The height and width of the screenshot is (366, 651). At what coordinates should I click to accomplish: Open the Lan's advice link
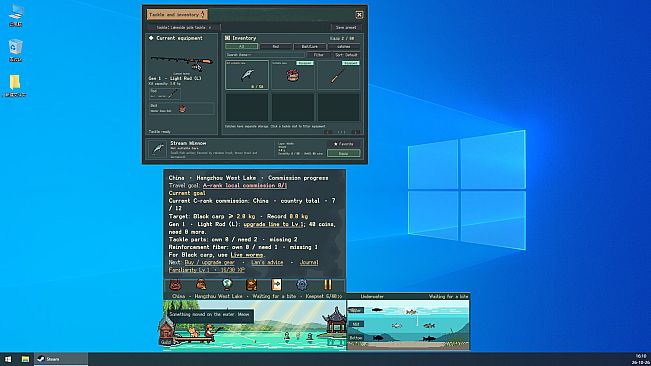click(x=267, y=262)
